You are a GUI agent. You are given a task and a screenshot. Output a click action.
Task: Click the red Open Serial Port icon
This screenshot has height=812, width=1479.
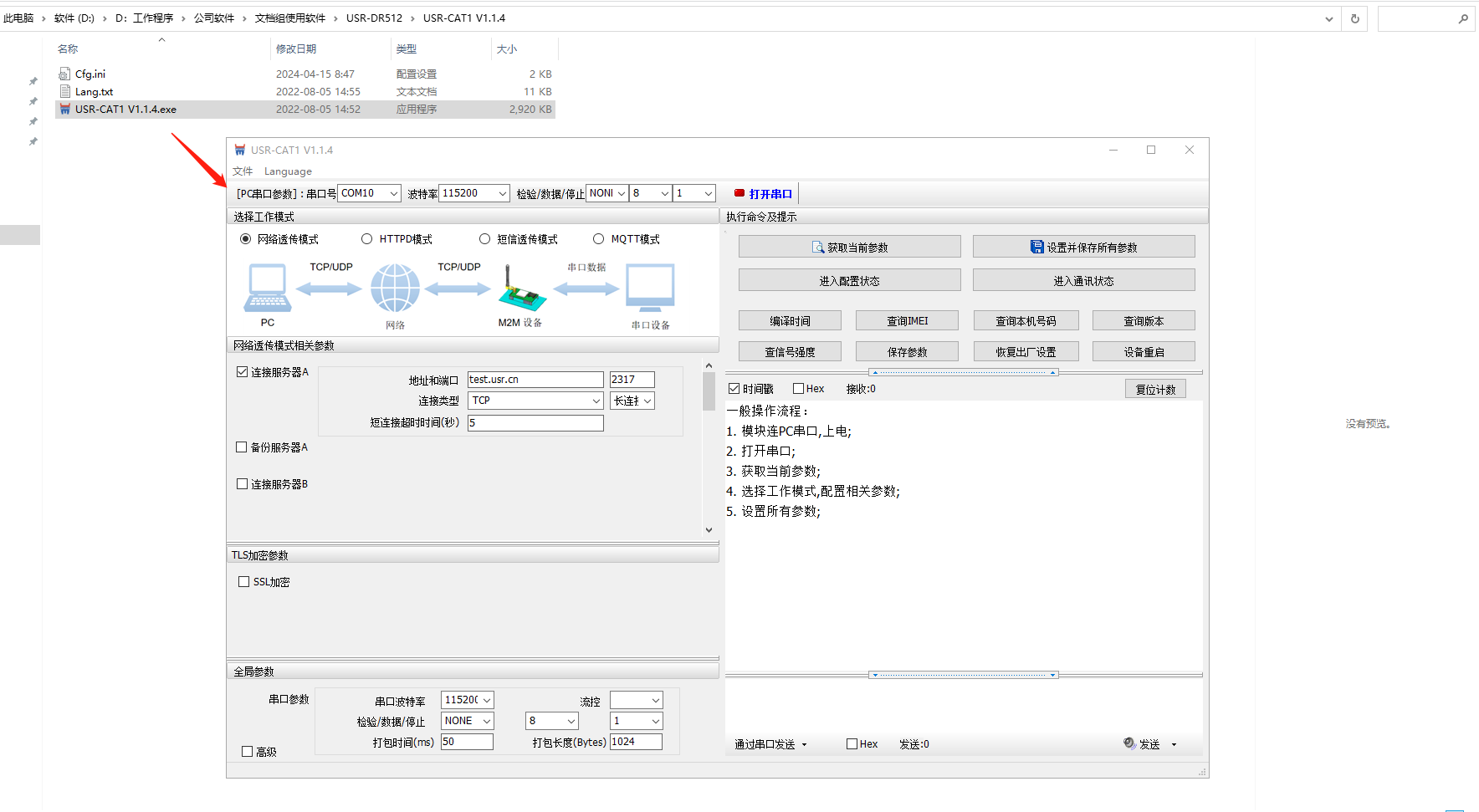tap(739, 193)
